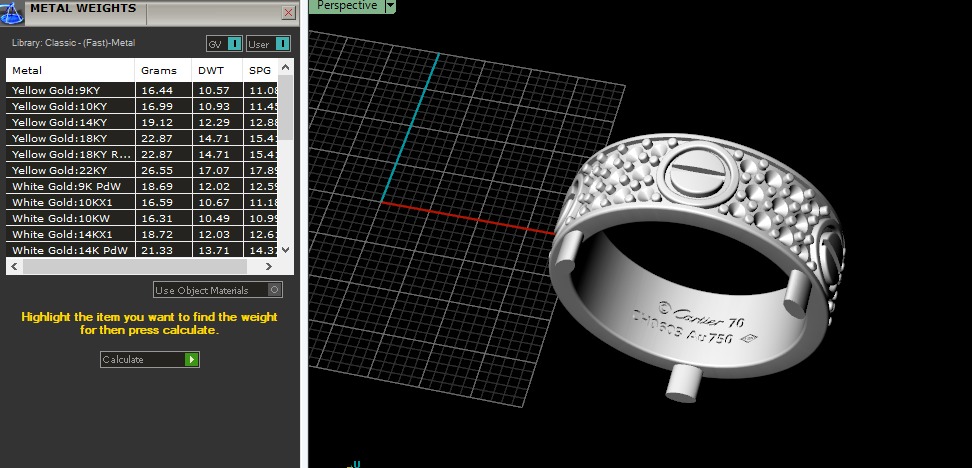This screenshot has width=972, height=468.
Task: Open the Perspective viewport dropdown arrow
Action: coord(390,6)
